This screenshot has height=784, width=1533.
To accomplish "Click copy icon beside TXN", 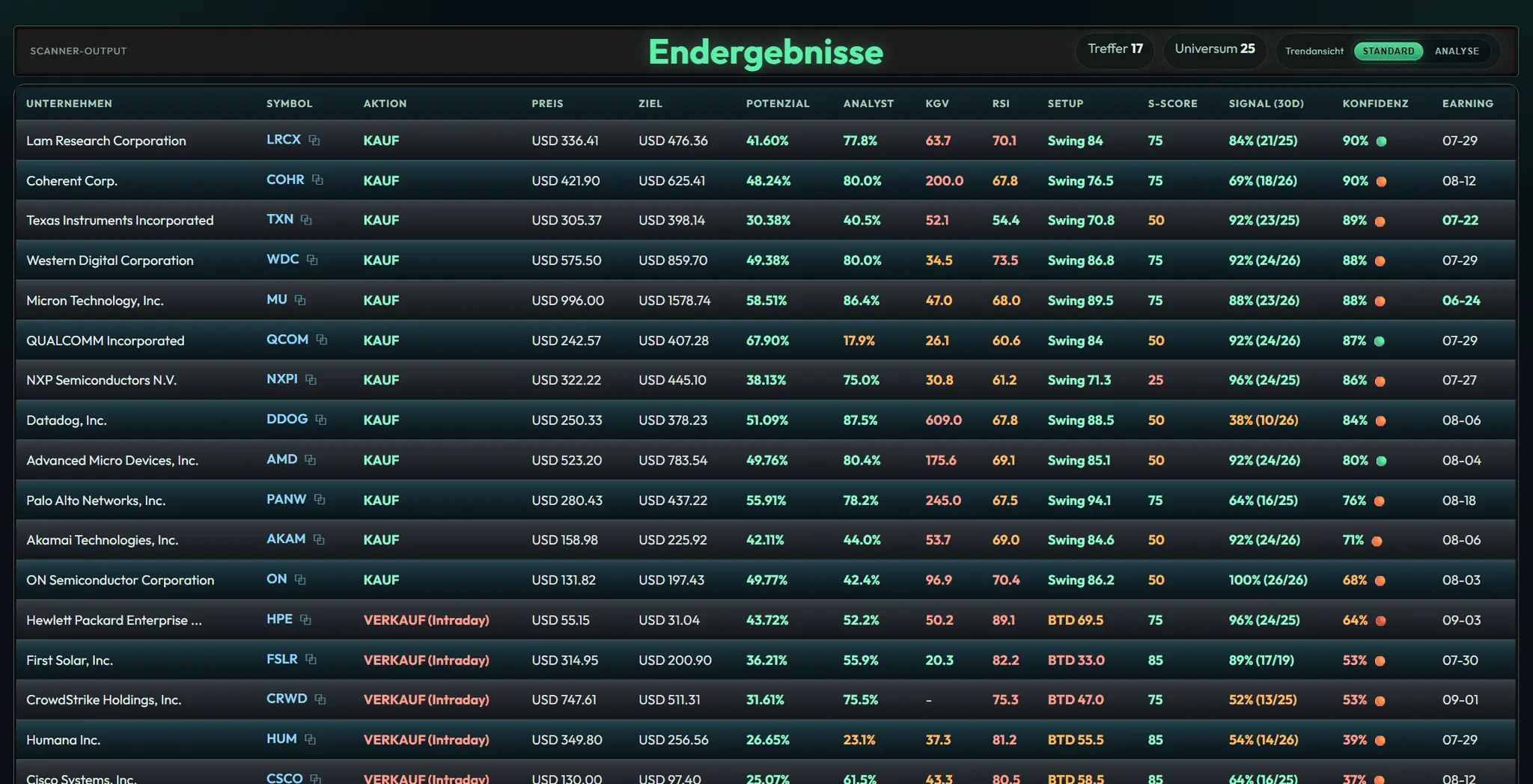I will click(306, 220).
